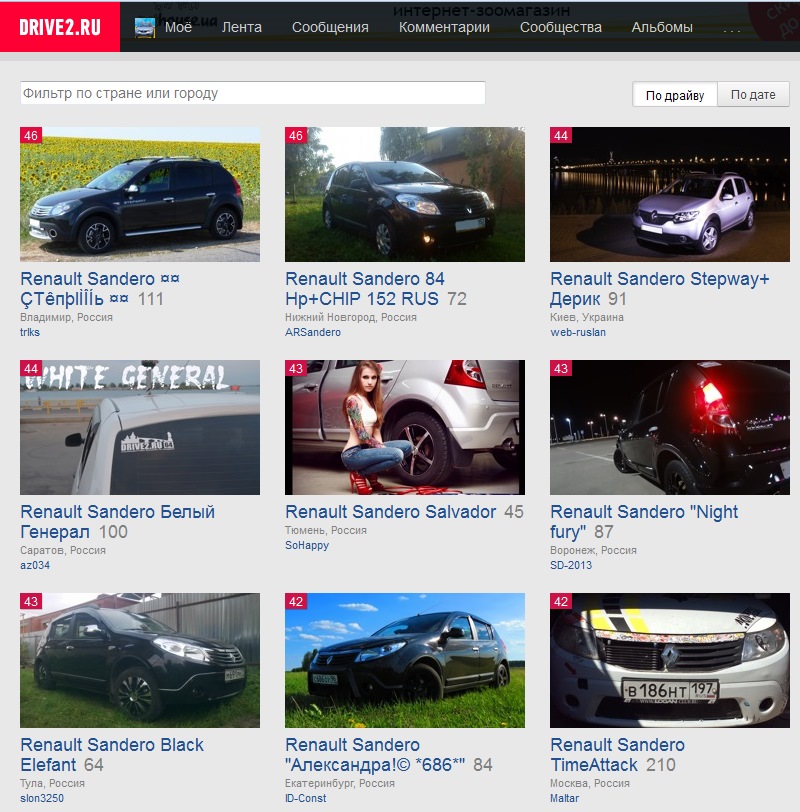Go to the Сообщества page

coord(561,27)
